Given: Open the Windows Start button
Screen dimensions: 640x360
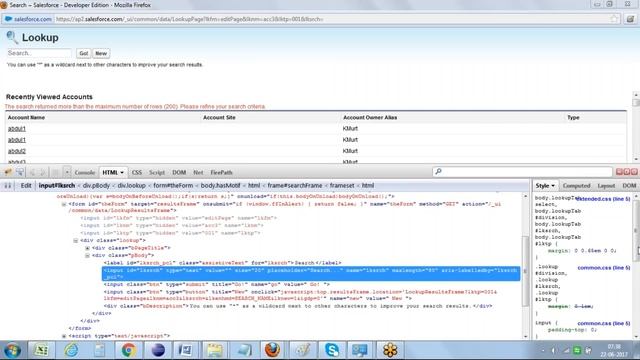Looking at the screenshot, I should click(13, 350).
